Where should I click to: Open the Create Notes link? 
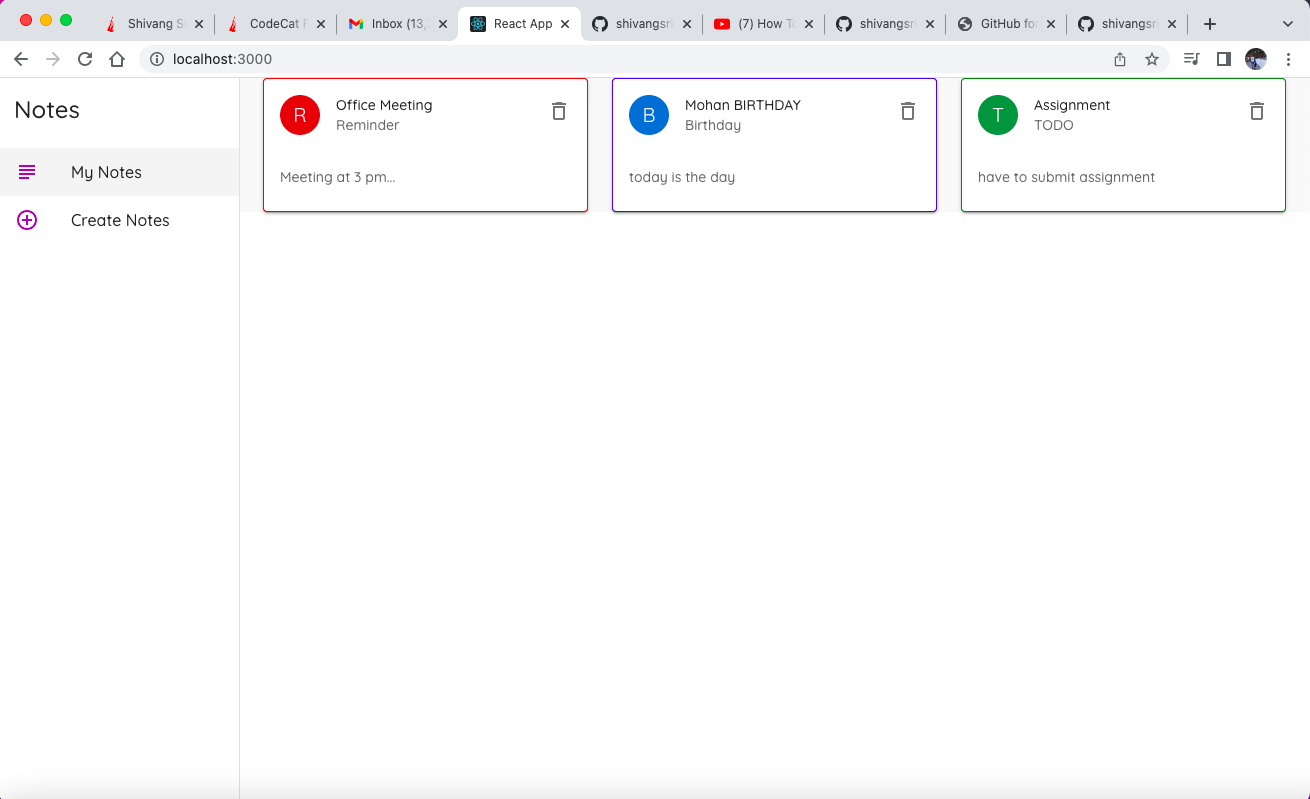click(x=119, y=220)
